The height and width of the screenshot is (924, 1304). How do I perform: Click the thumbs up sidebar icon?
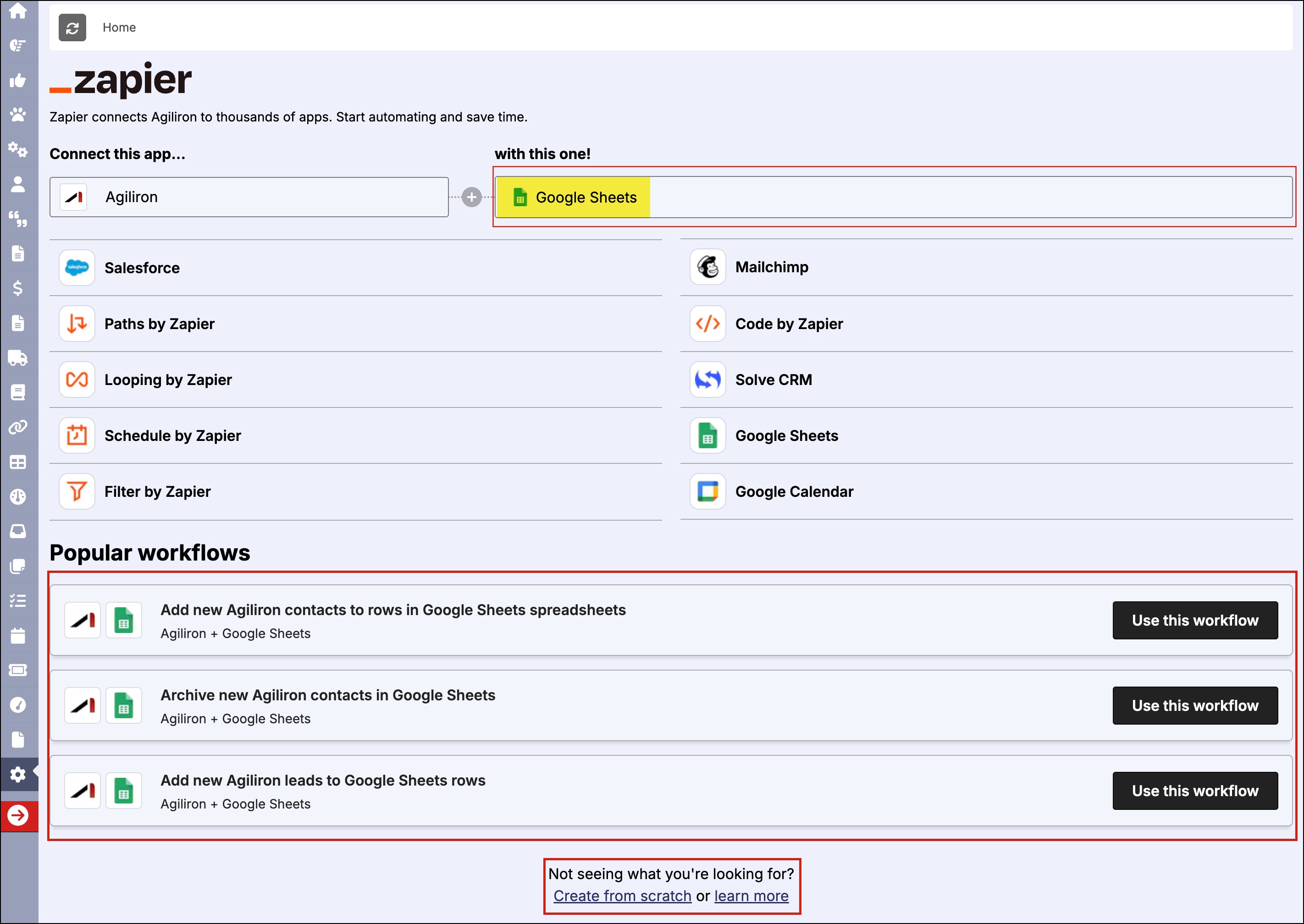pyautogui.click(x=17, y=80)
